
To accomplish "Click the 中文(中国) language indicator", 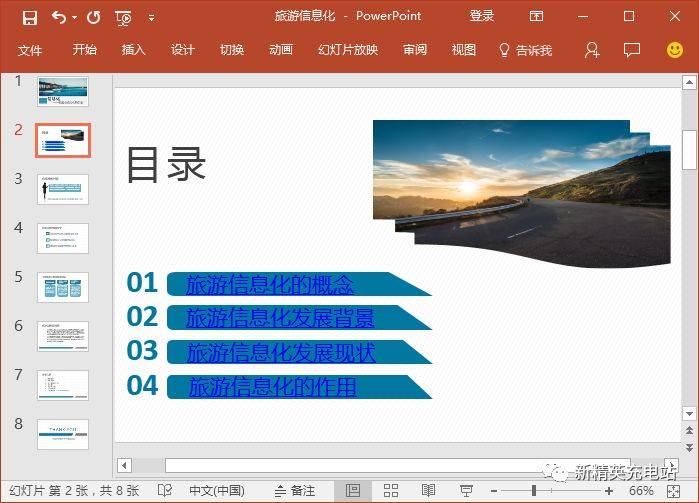I will [x=217, y=491].
